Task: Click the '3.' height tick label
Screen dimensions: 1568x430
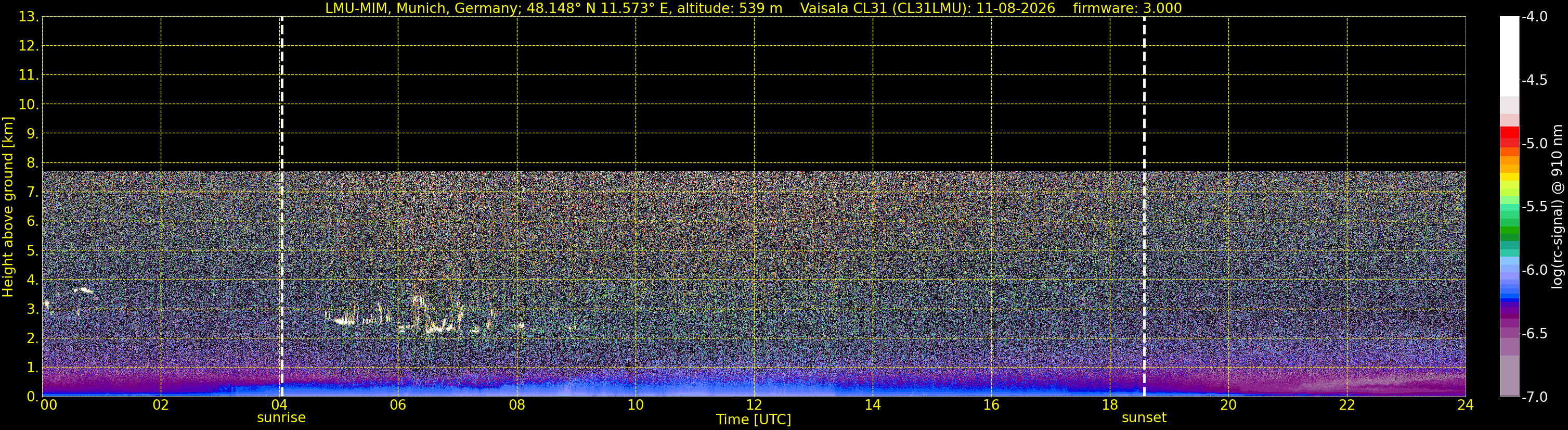Action: (x=33, y=309)
